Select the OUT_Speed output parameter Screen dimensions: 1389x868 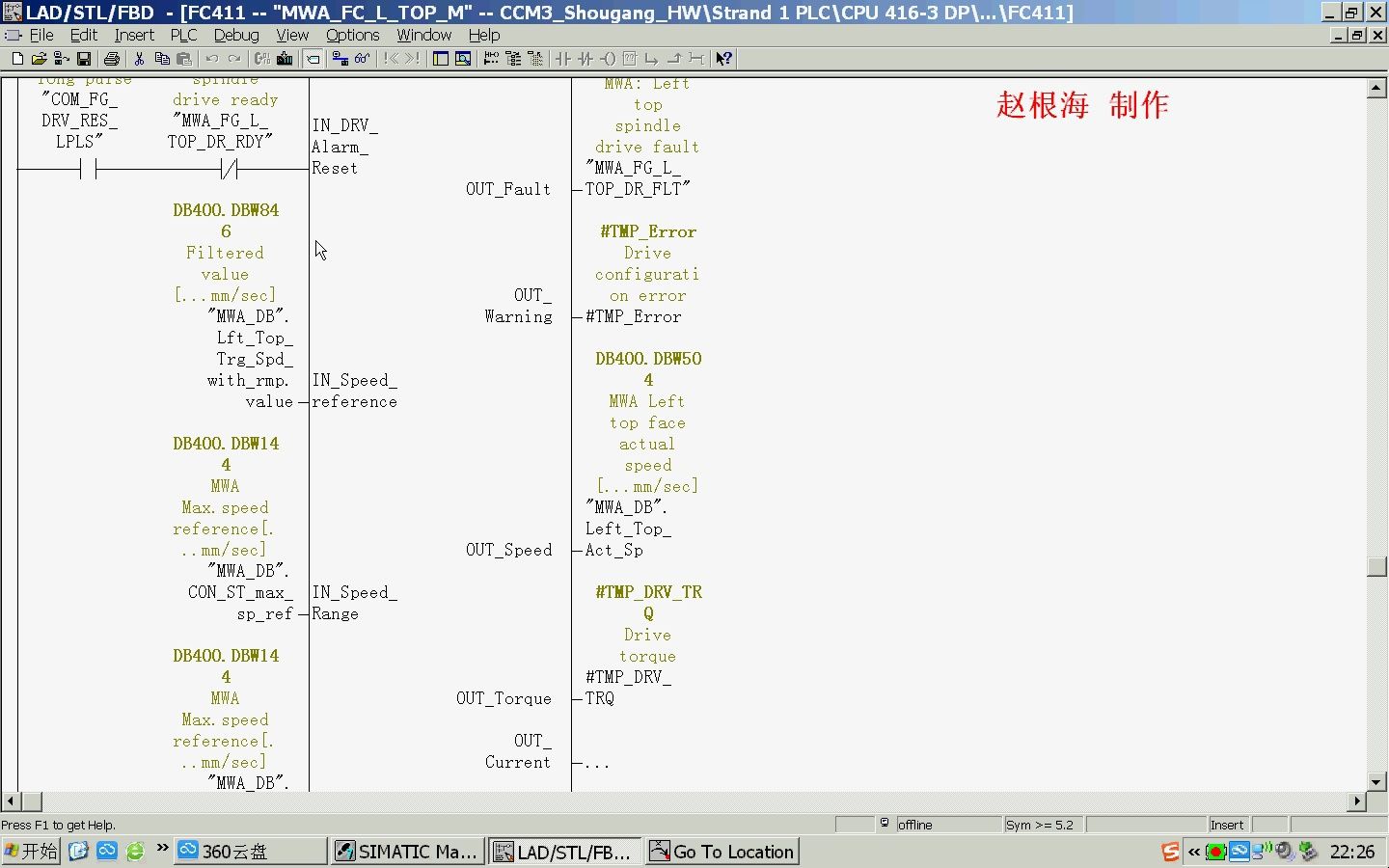tap(508, 550)
